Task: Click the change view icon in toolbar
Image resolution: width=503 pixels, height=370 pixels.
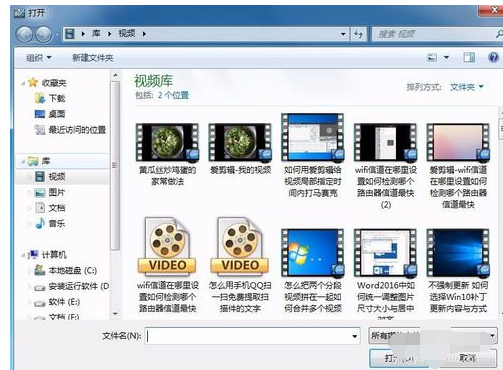Action: pos(432,58)
